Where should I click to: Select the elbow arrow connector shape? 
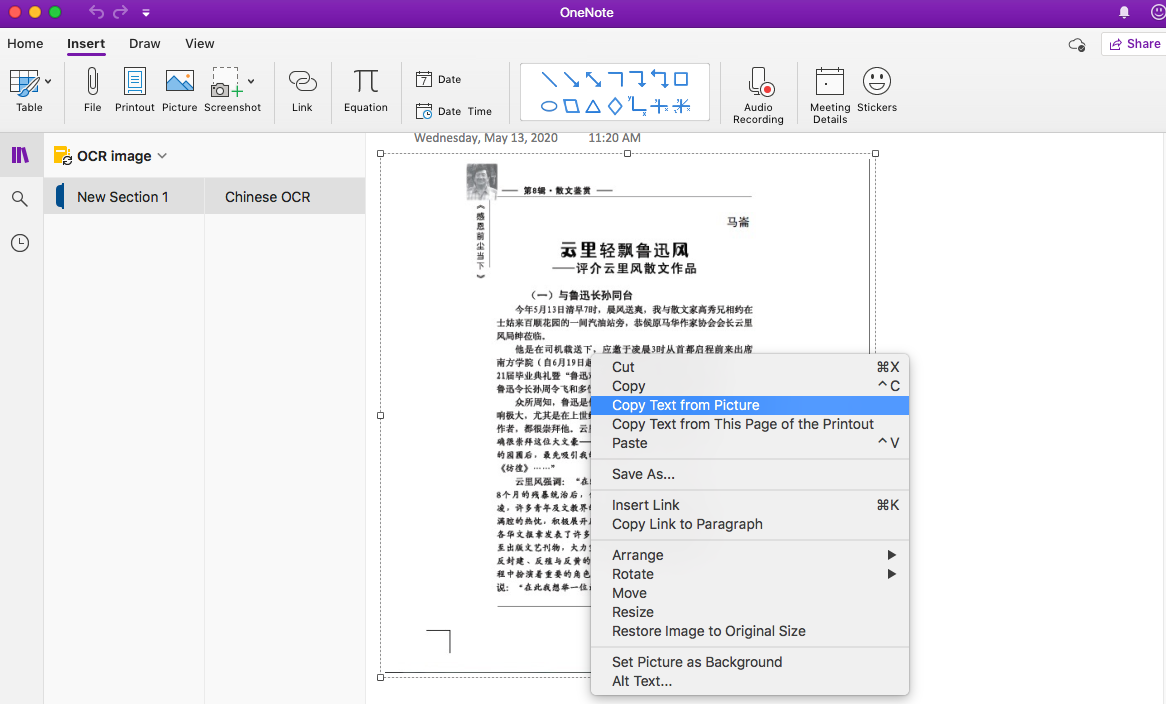tap(637, 80)
